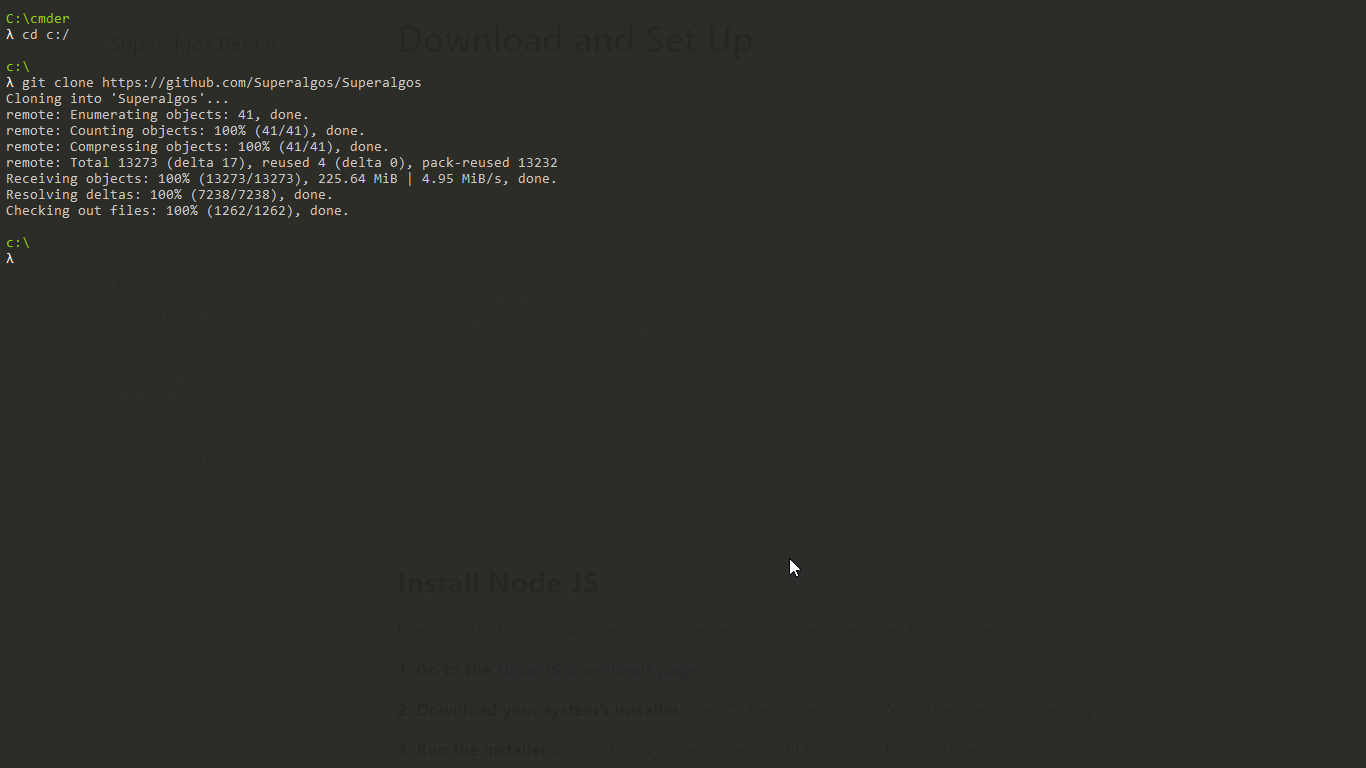Open the 'Run Superalgos' contents link
The image size is (1366, 768).
click(496, 269)
